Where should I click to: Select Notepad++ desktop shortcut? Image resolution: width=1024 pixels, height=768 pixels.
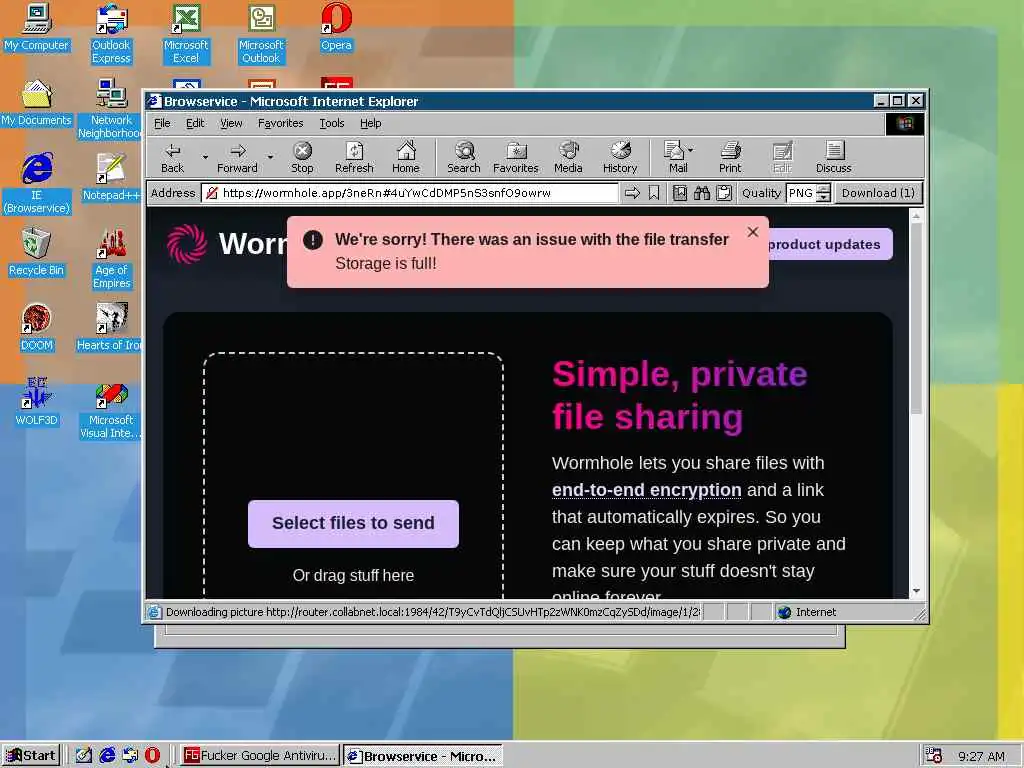110,178
